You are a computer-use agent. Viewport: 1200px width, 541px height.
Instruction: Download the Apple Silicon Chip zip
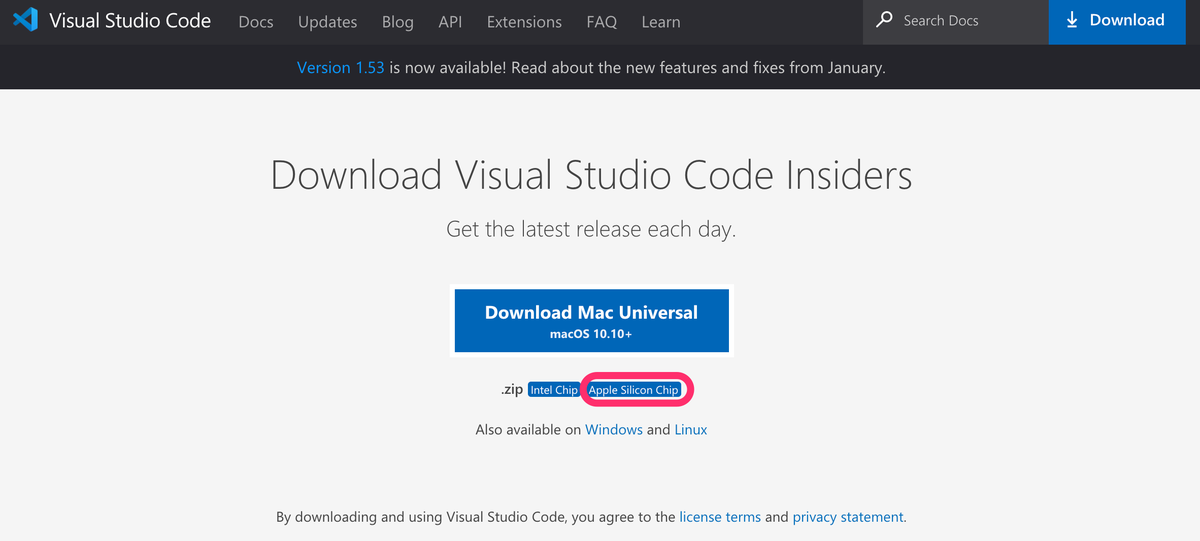634,390
